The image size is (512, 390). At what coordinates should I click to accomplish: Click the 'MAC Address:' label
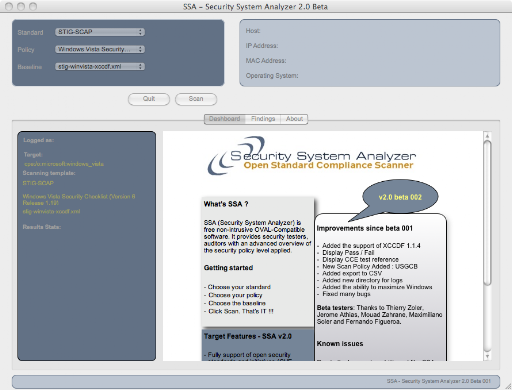[266, 61]
